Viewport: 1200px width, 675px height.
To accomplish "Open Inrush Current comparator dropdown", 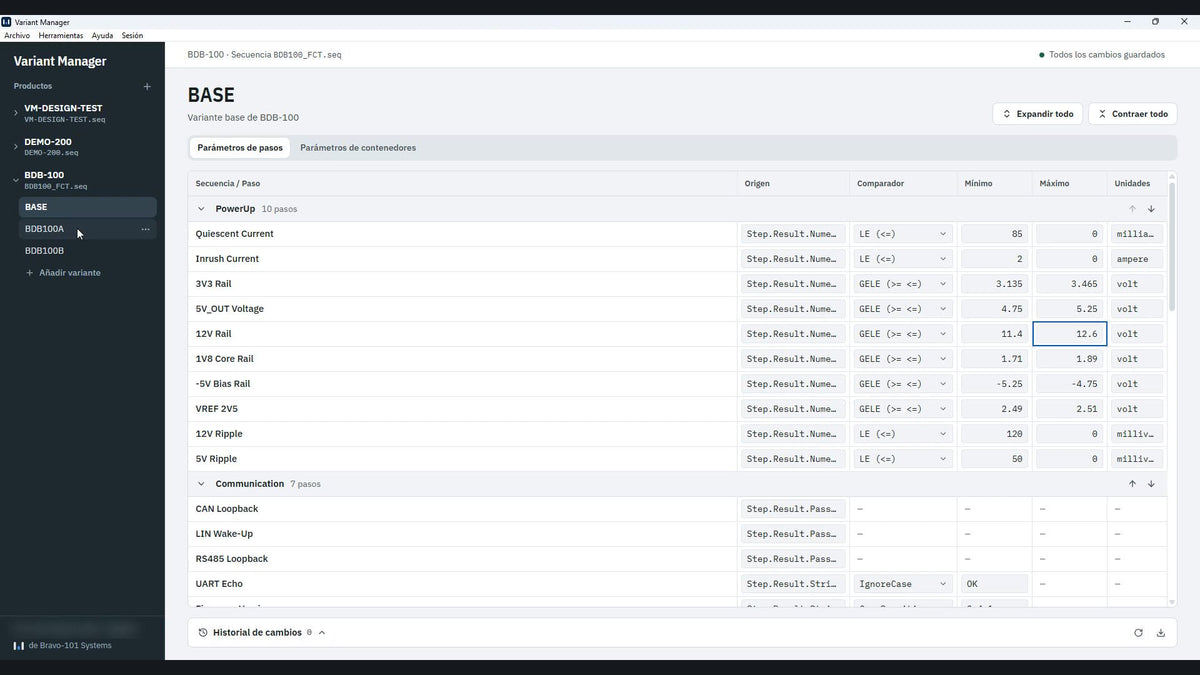I will point(902,259).
